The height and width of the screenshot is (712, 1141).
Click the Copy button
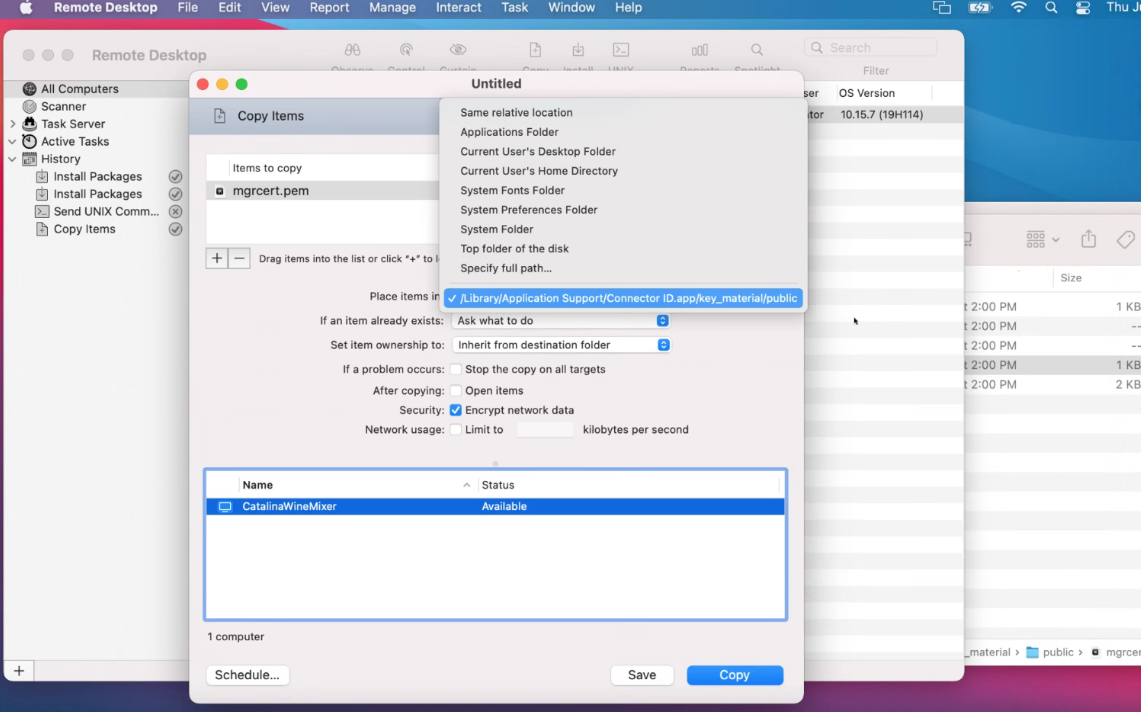pyautogui.click(x=734, y=675)
